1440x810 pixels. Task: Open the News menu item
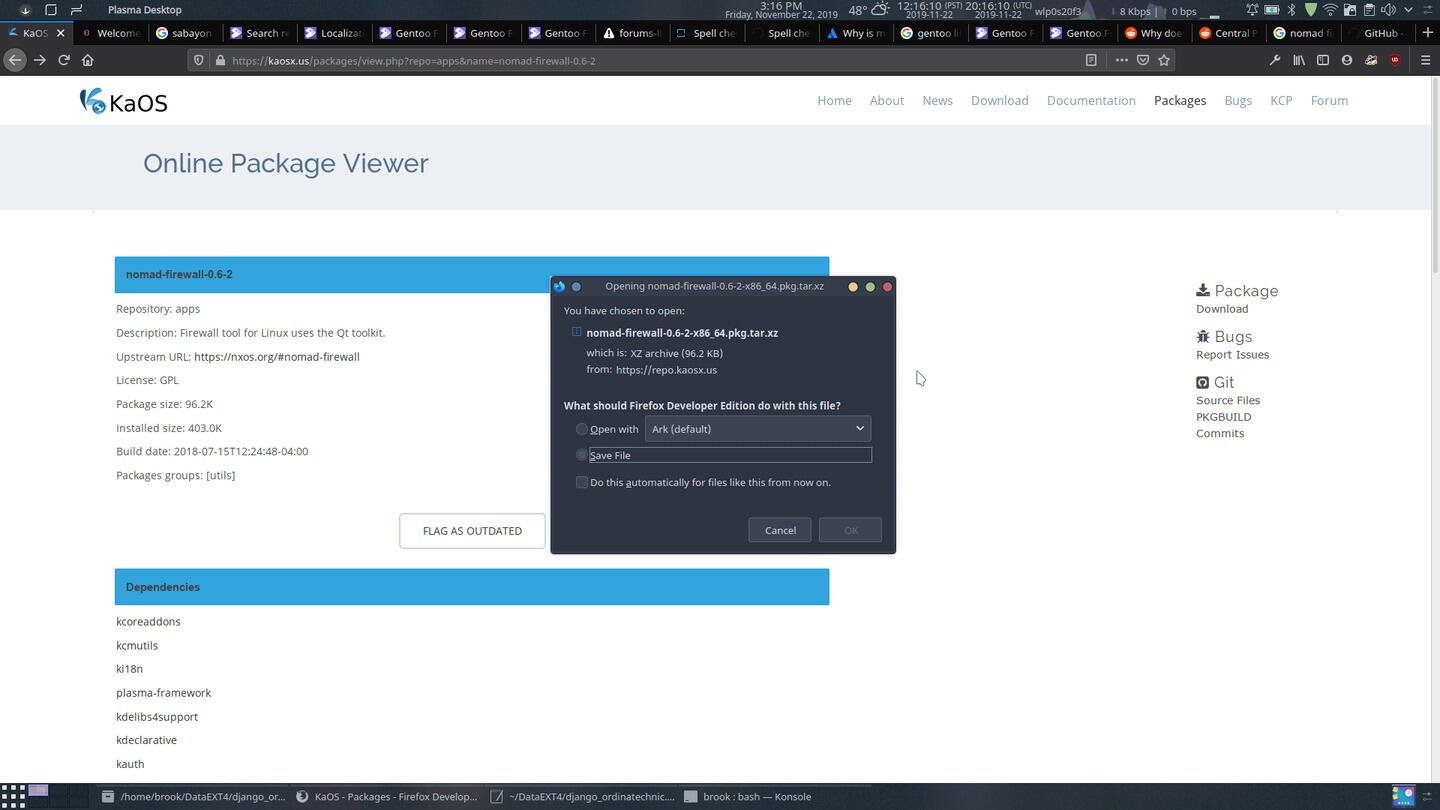coord(937,100)
